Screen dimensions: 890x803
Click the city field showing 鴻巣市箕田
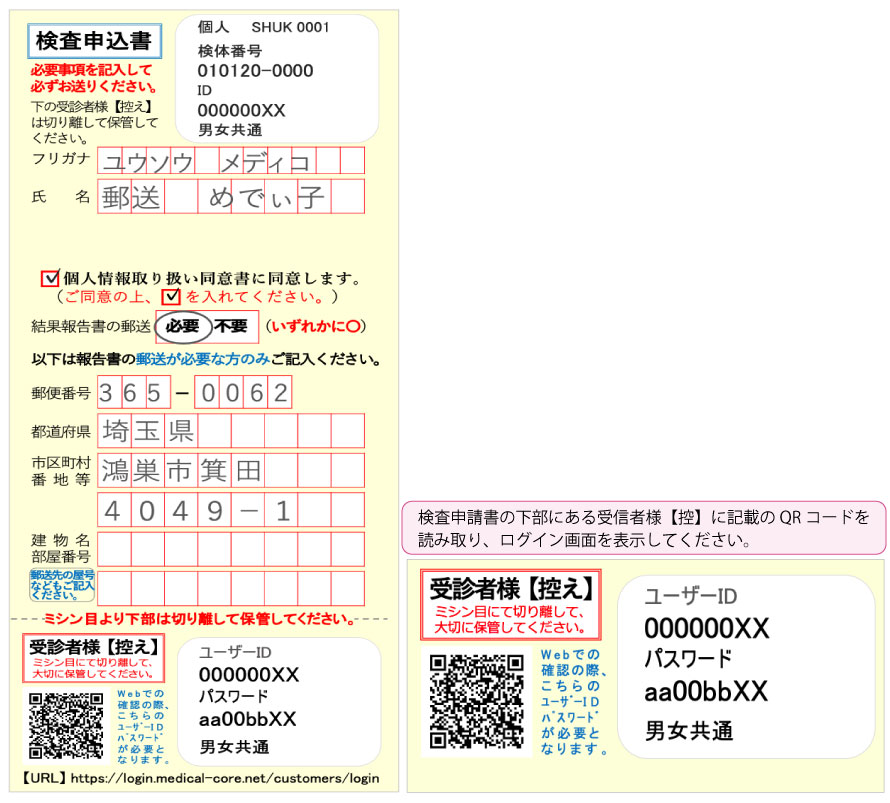coord(231,470)
